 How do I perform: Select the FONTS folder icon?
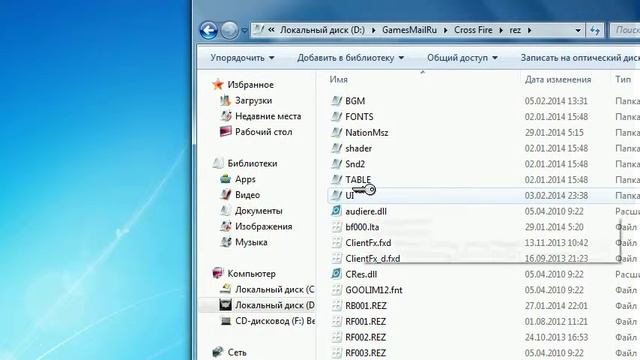pyautogui.click(x=336, y=117)
